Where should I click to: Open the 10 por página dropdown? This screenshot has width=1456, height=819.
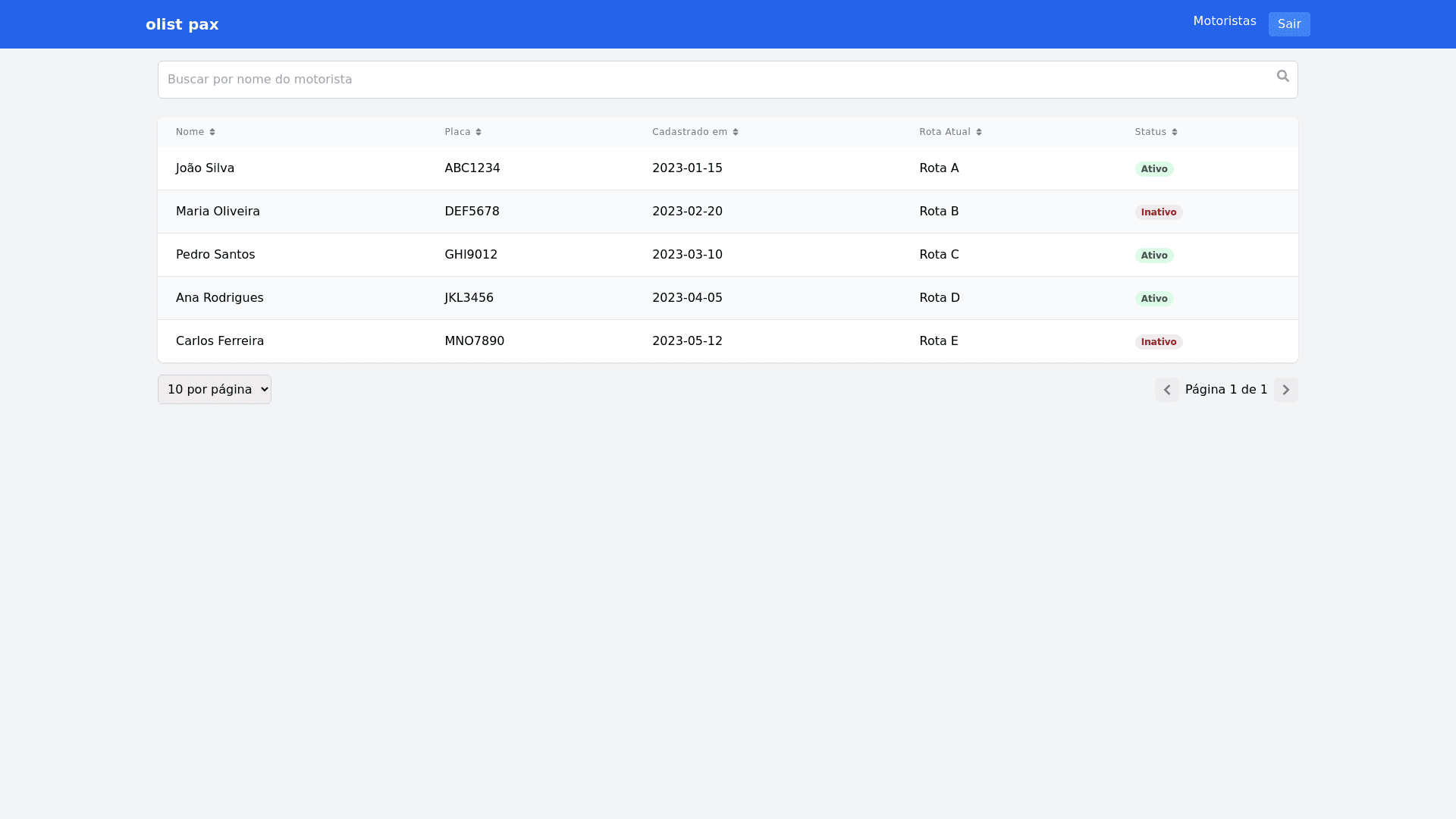click(x=215, y=389)
